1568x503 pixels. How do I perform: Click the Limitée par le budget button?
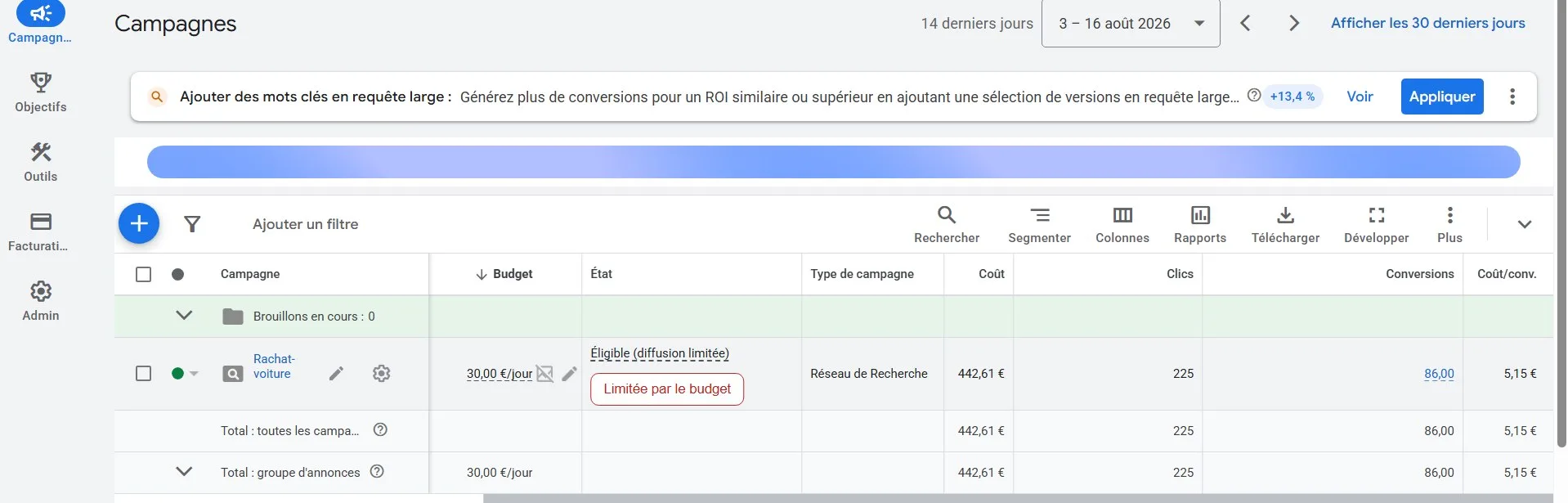pyautogui.click(x=667, y=389)
